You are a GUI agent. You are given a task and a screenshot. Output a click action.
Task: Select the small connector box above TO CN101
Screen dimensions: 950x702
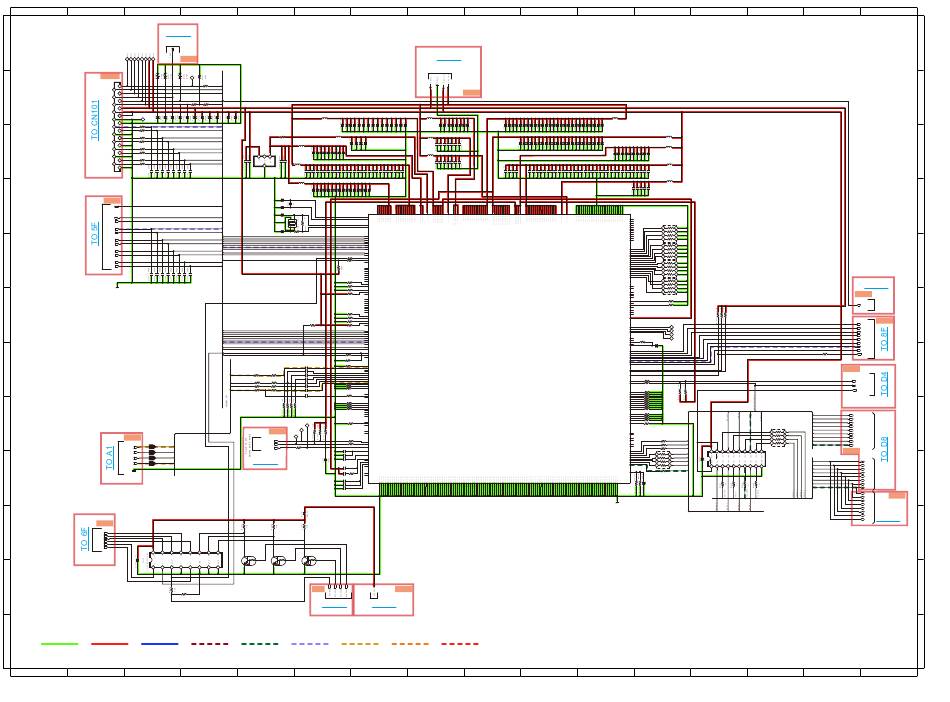(x=178, y=44)
